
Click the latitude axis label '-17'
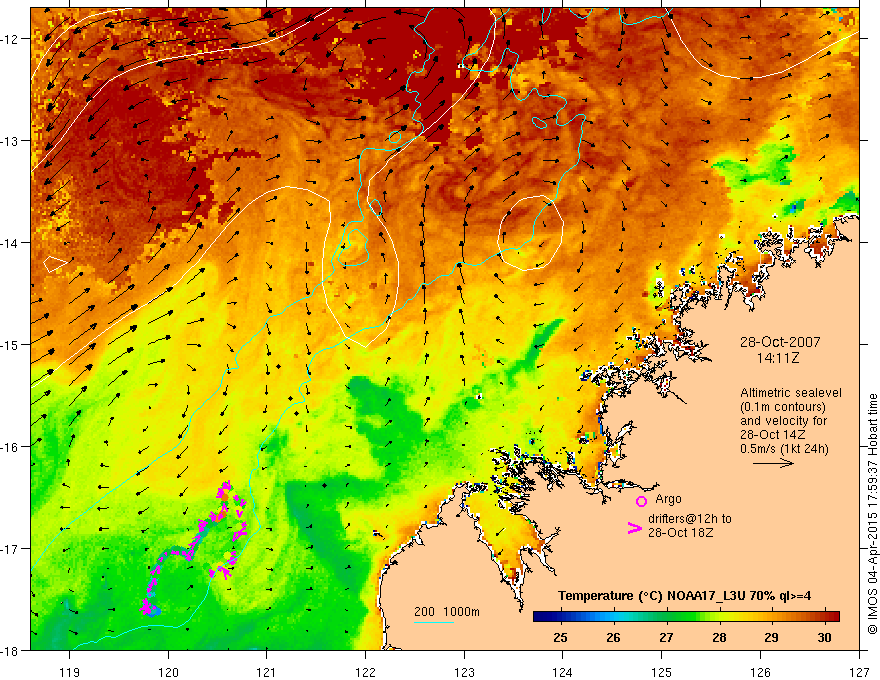click(x=11, y=549)
